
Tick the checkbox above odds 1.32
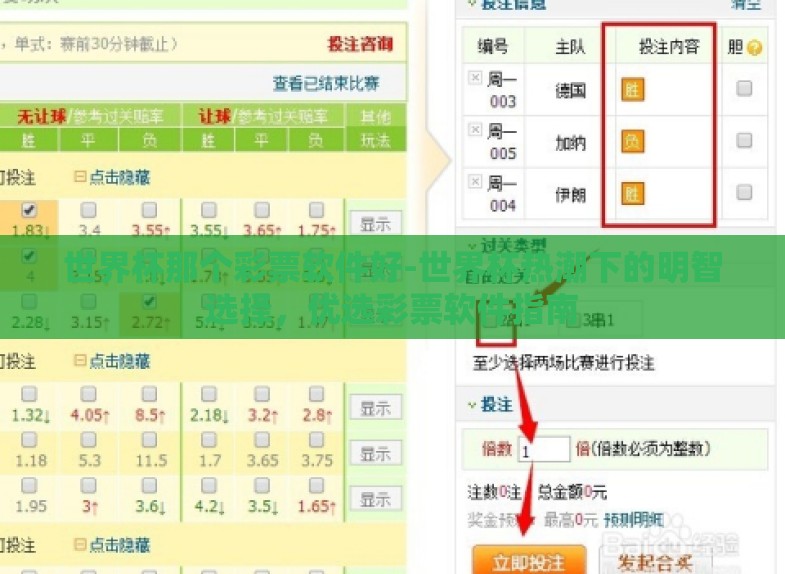click(x=29, y=394)
